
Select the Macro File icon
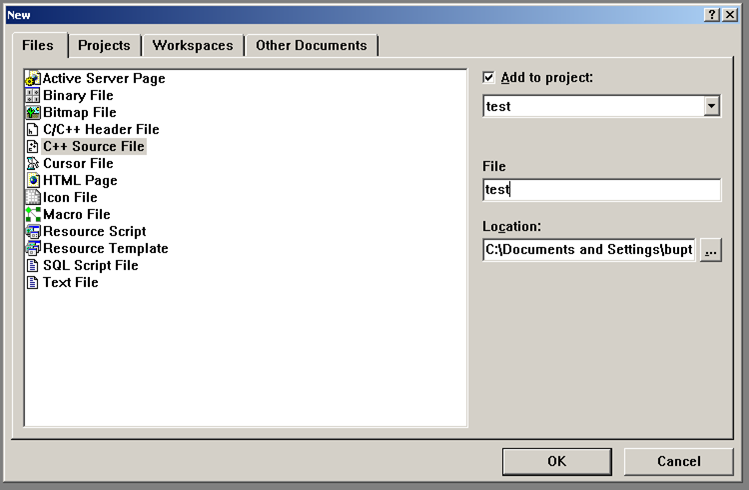coord(33,215)
